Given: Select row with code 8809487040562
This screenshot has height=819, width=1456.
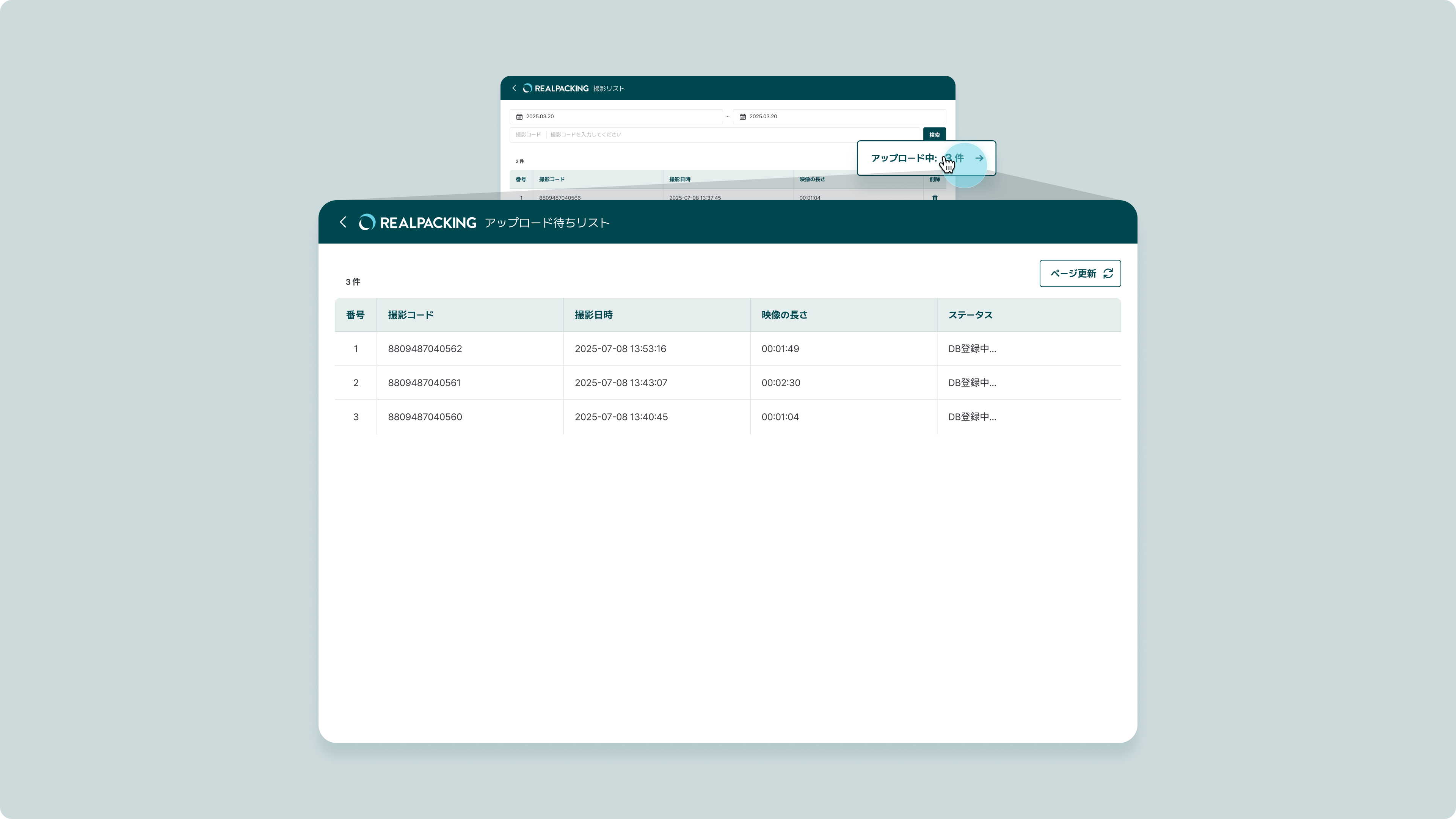Looking at the screenshot, I should point(425,349).
